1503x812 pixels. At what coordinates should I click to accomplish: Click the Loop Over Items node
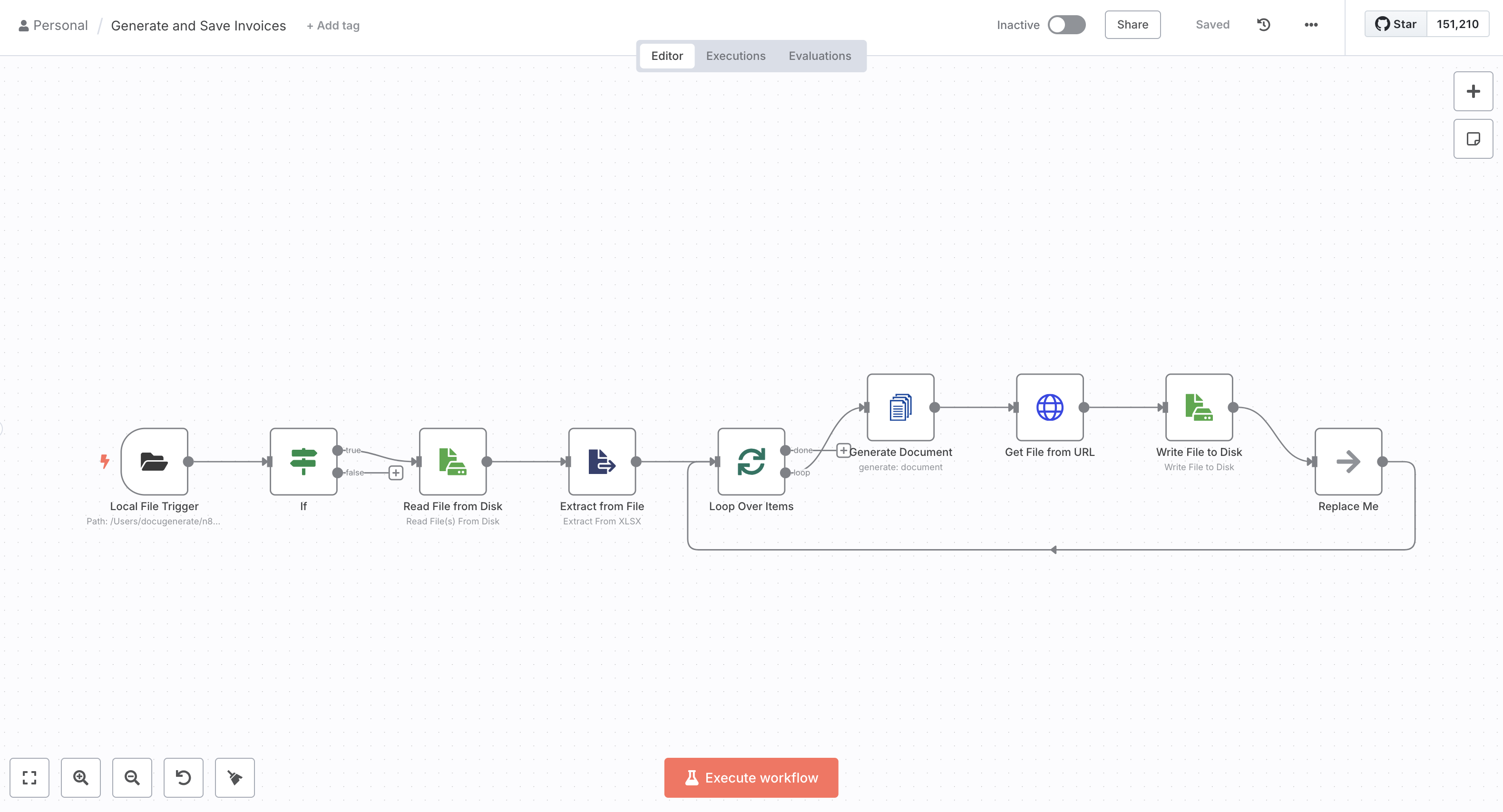coord(751,462)
